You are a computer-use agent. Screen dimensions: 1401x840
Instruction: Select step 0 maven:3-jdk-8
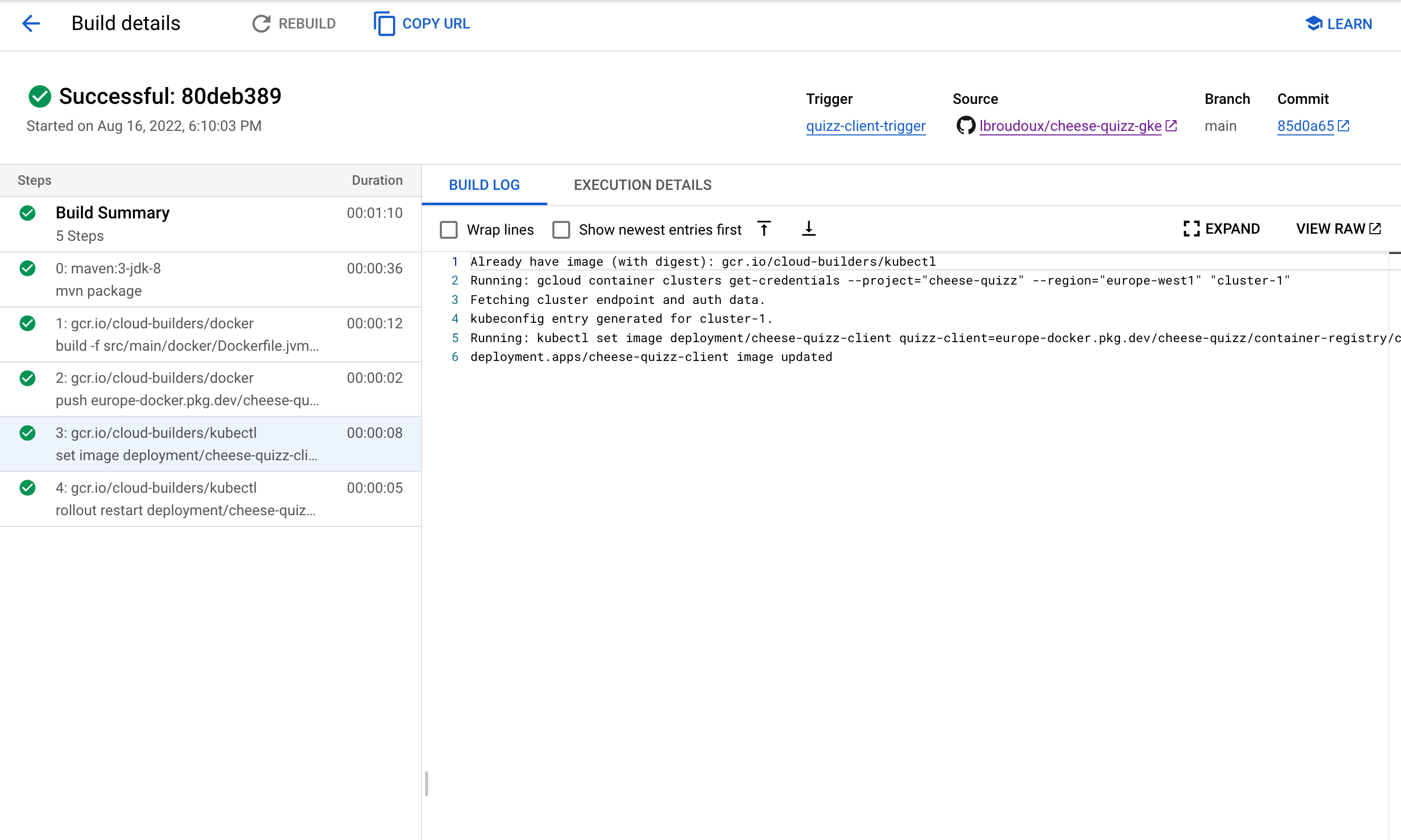point(210,279)
